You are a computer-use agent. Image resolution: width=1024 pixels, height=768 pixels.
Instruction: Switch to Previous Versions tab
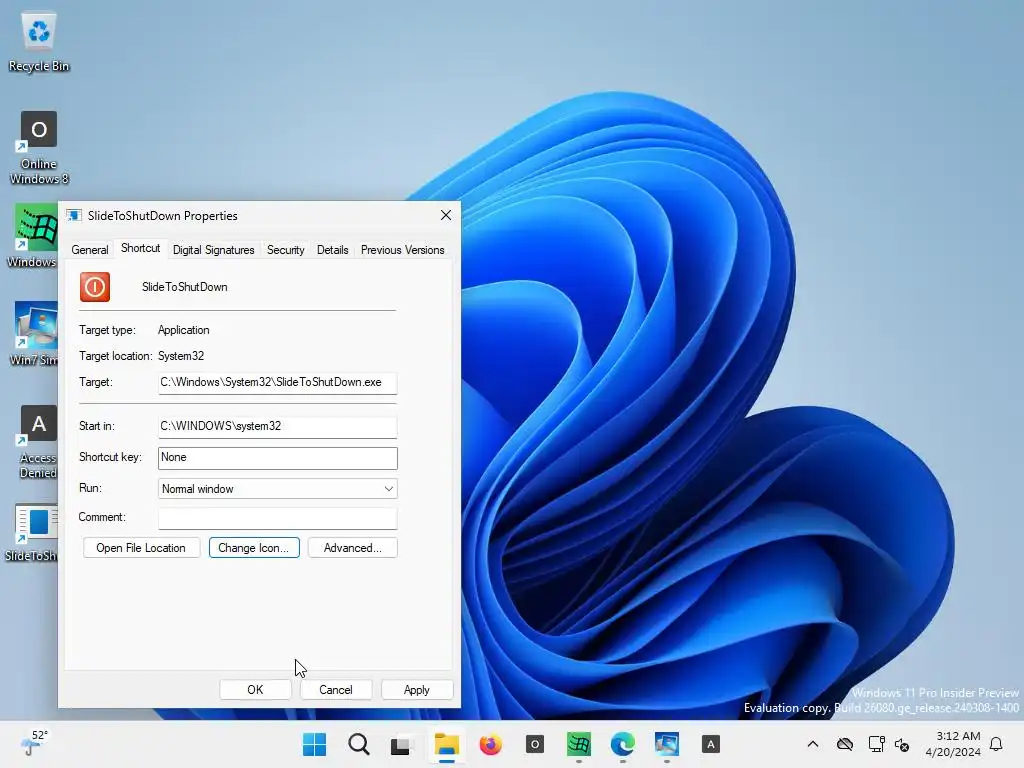click(402, 249)
